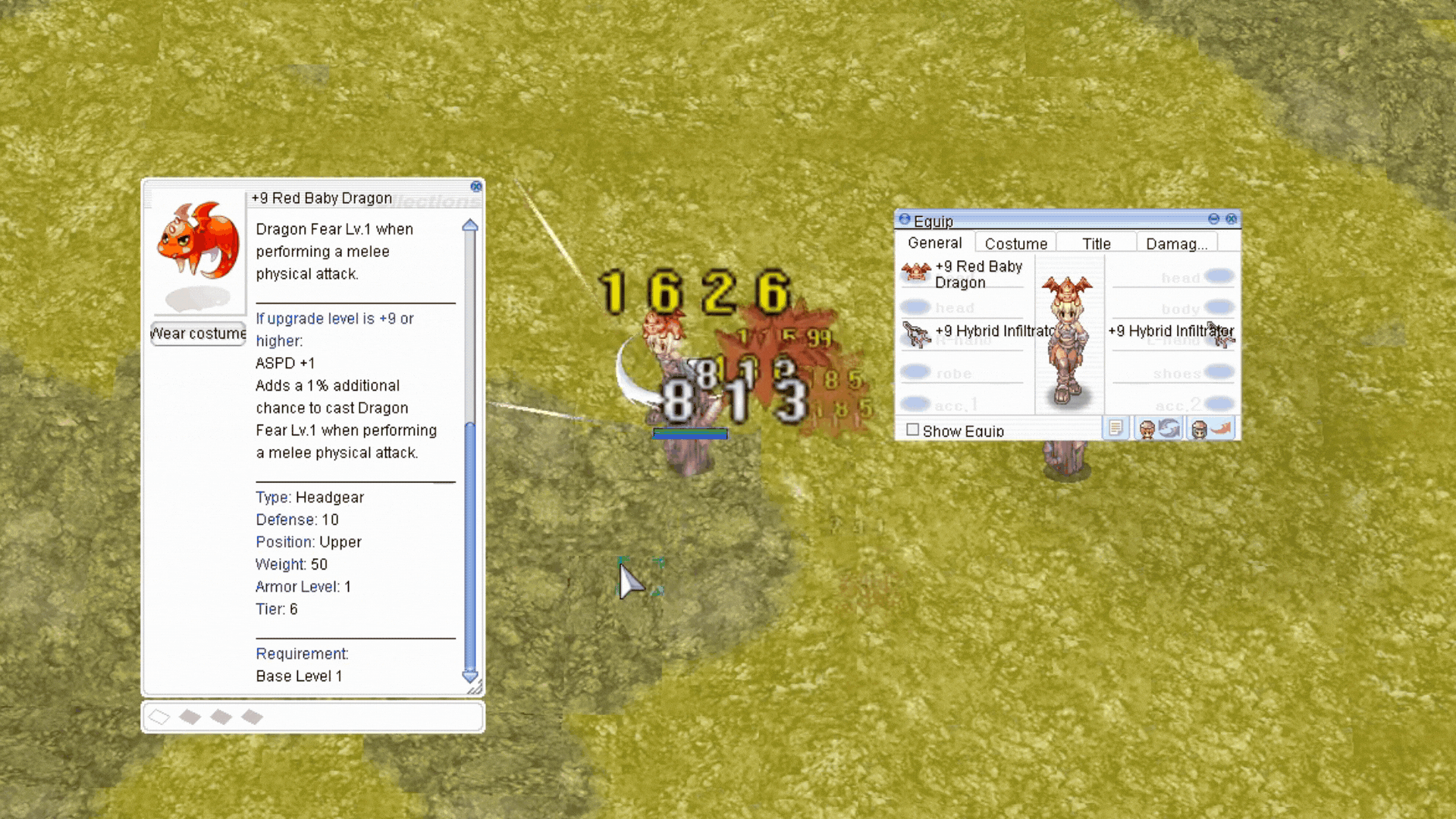Enable the Show Equip checkbox
This screenshot has width=1456, height=819.
point(913,430)
